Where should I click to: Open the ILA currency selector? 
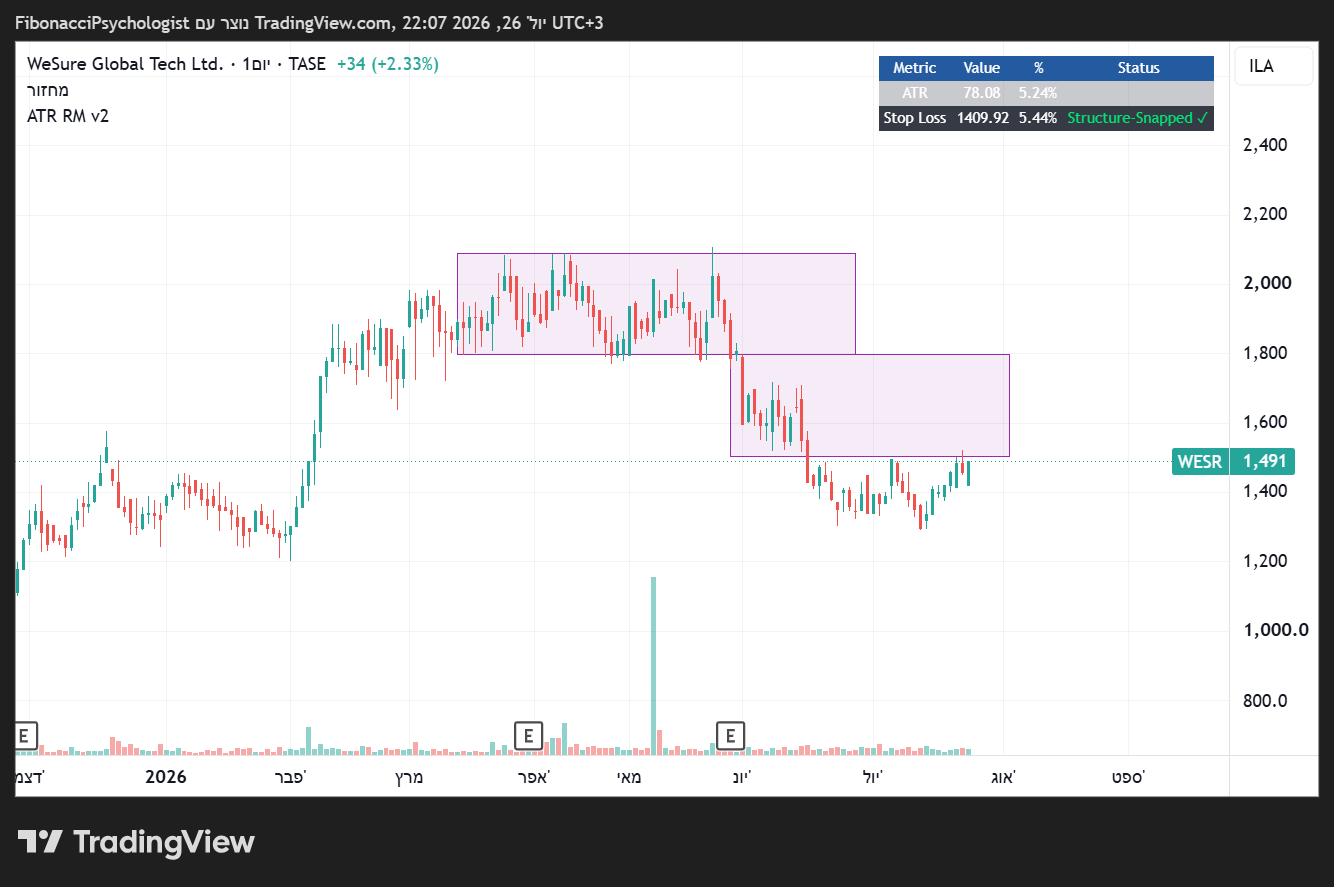click(x=1274, y=66)
